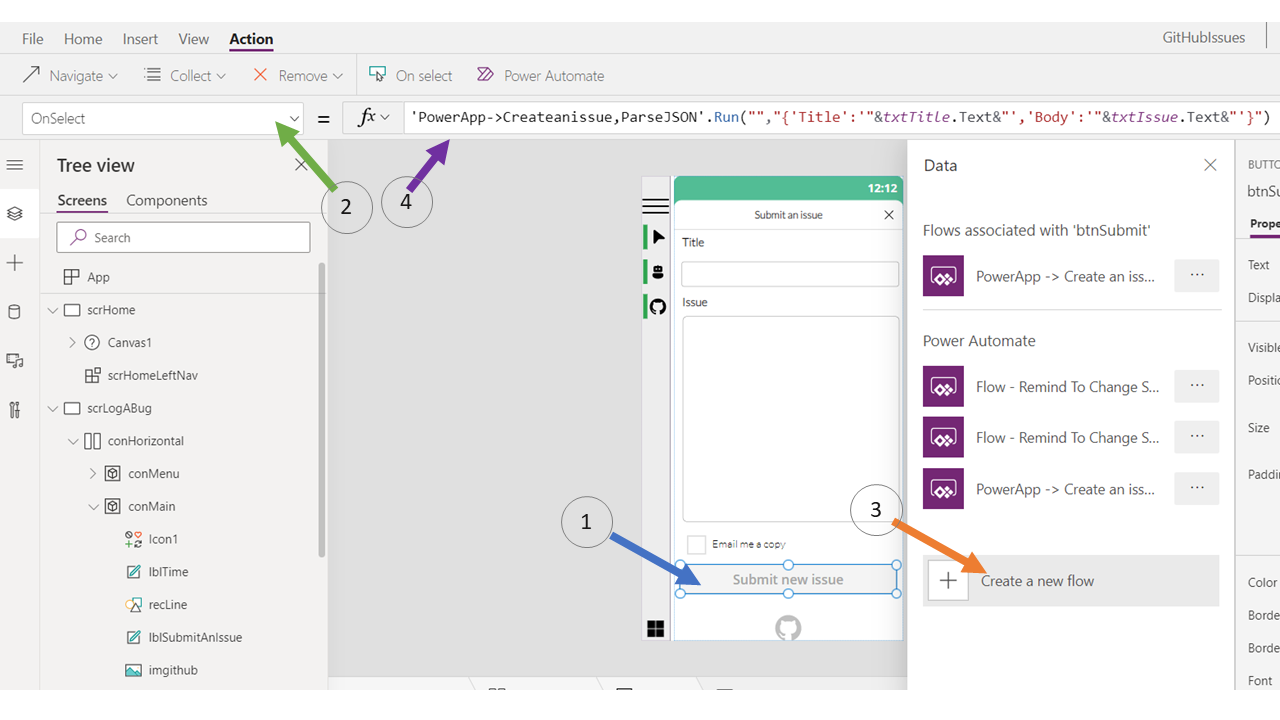1280x720 pixels.
Task: Open the Tree view layers icon
Action: (x=14, y=214)
